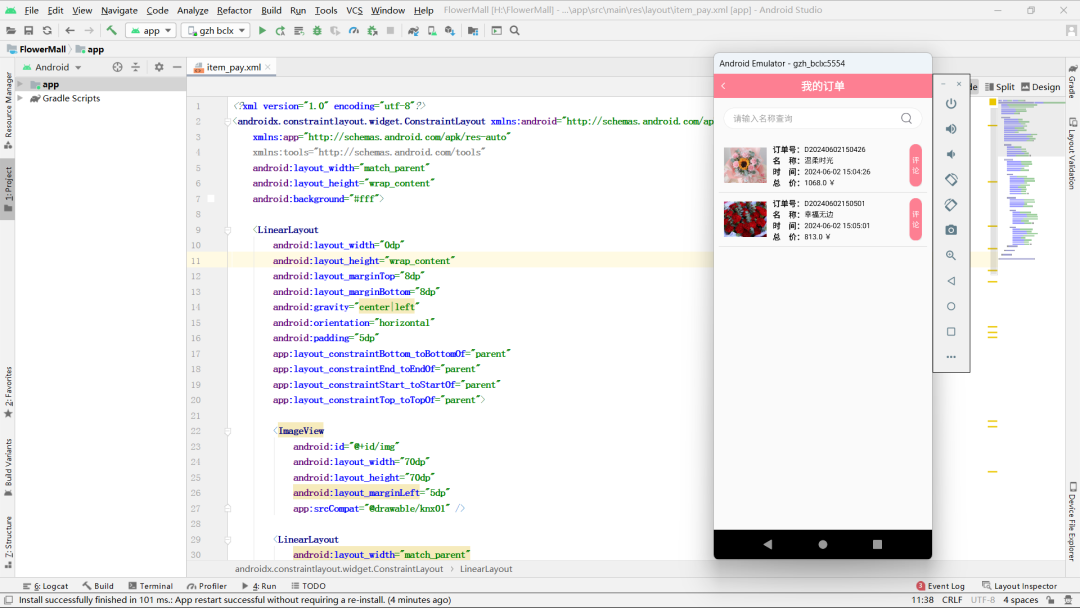Click the rose bouquet thumbnail in second order
This screenshot has width=1080, height=608.
pos(744,219)
